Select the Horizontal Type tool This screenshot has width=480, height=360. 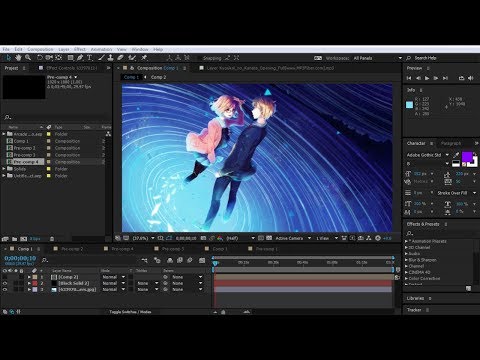point(90,58)
